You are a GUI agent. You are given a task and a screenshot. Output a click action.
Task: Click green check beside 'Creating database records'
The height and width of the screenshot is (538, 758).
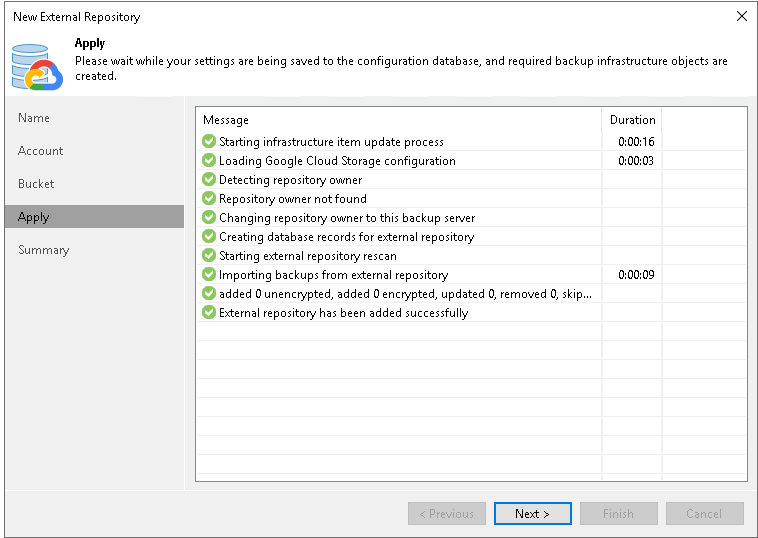(209, 237)
